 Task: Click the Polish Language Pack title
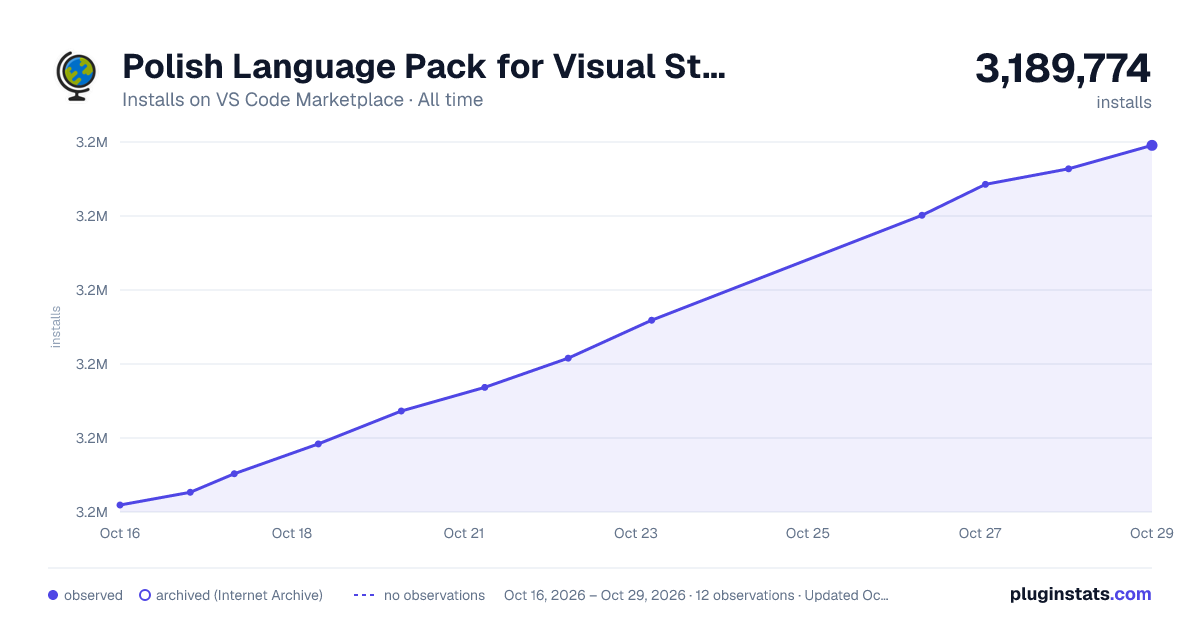424,67
